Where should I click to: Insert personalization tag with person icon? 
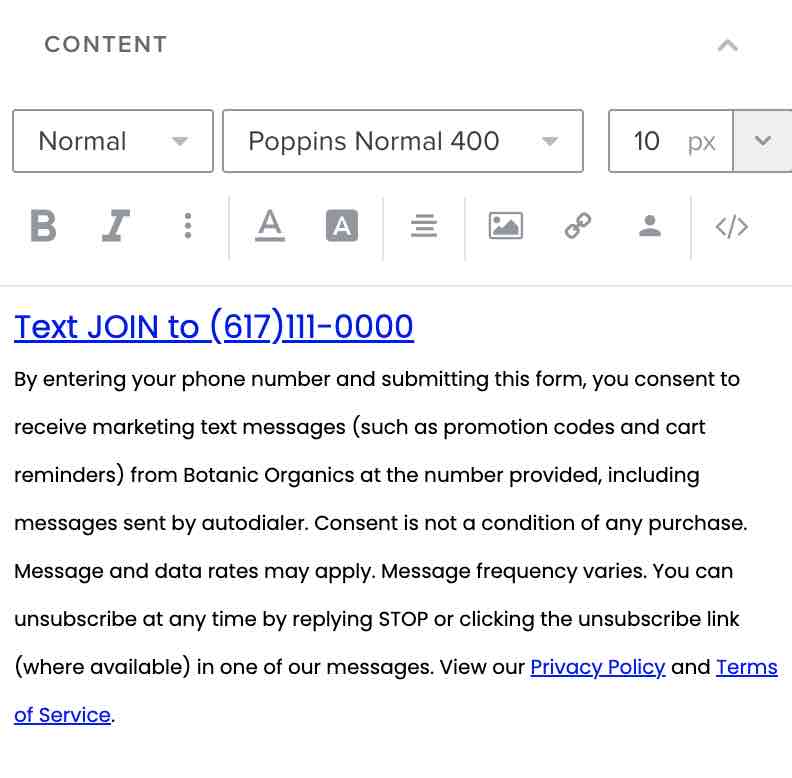(x=650, y=227)
